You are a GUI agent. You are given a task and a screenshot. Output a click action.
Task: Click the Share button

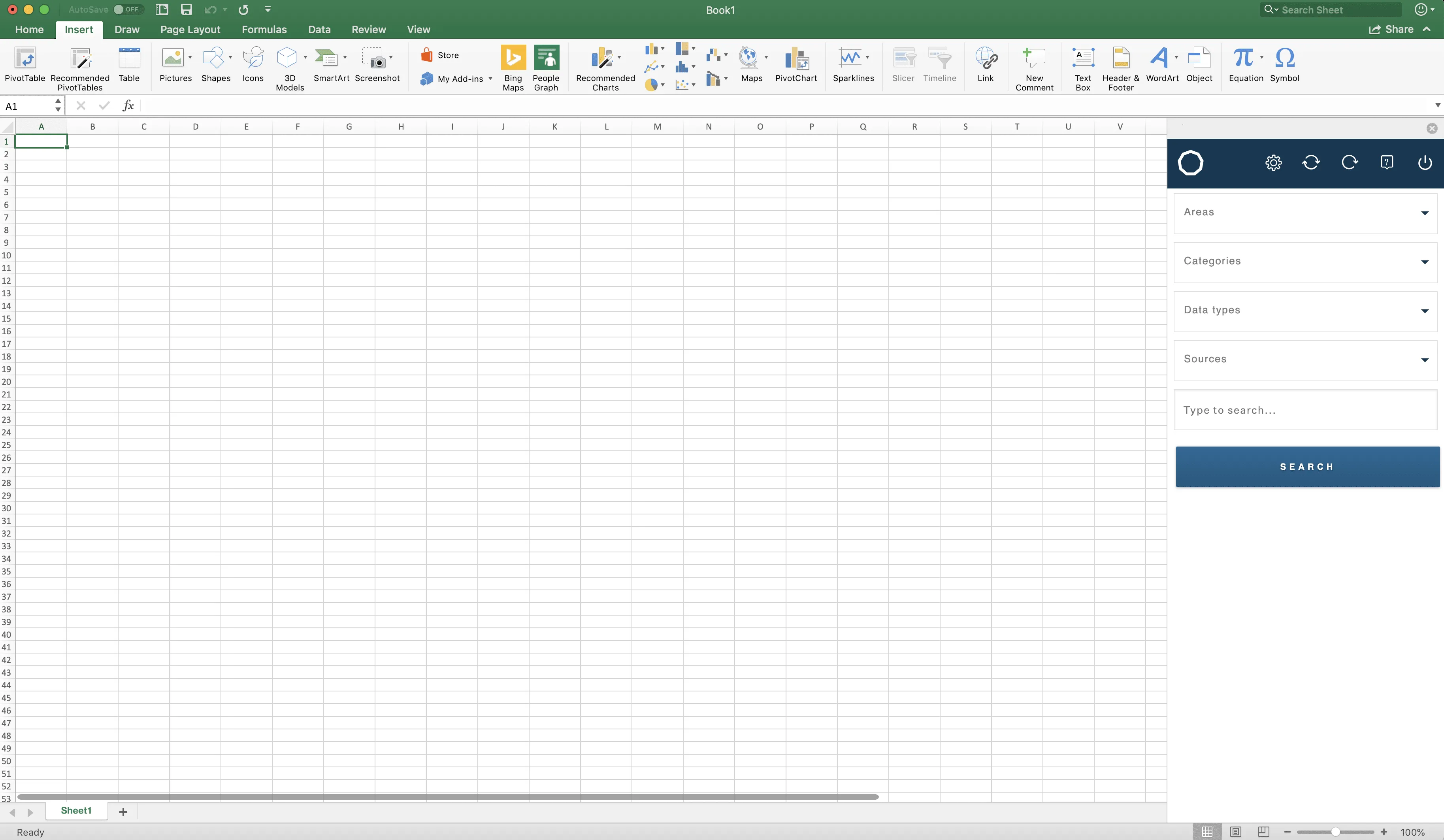(1391, 29)
